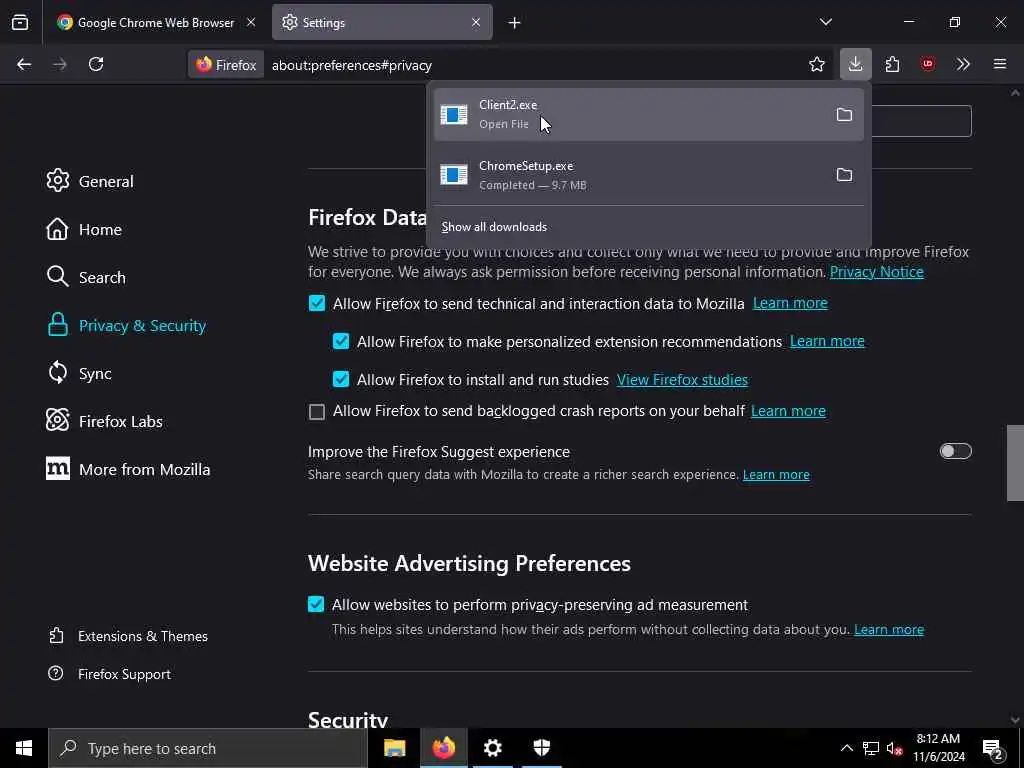Image resolution: width=1024 pixels, height=768 pixels.
Task: Uncheck send technical and interaction data
Action: pyautogui.click(x=317, y=303)
